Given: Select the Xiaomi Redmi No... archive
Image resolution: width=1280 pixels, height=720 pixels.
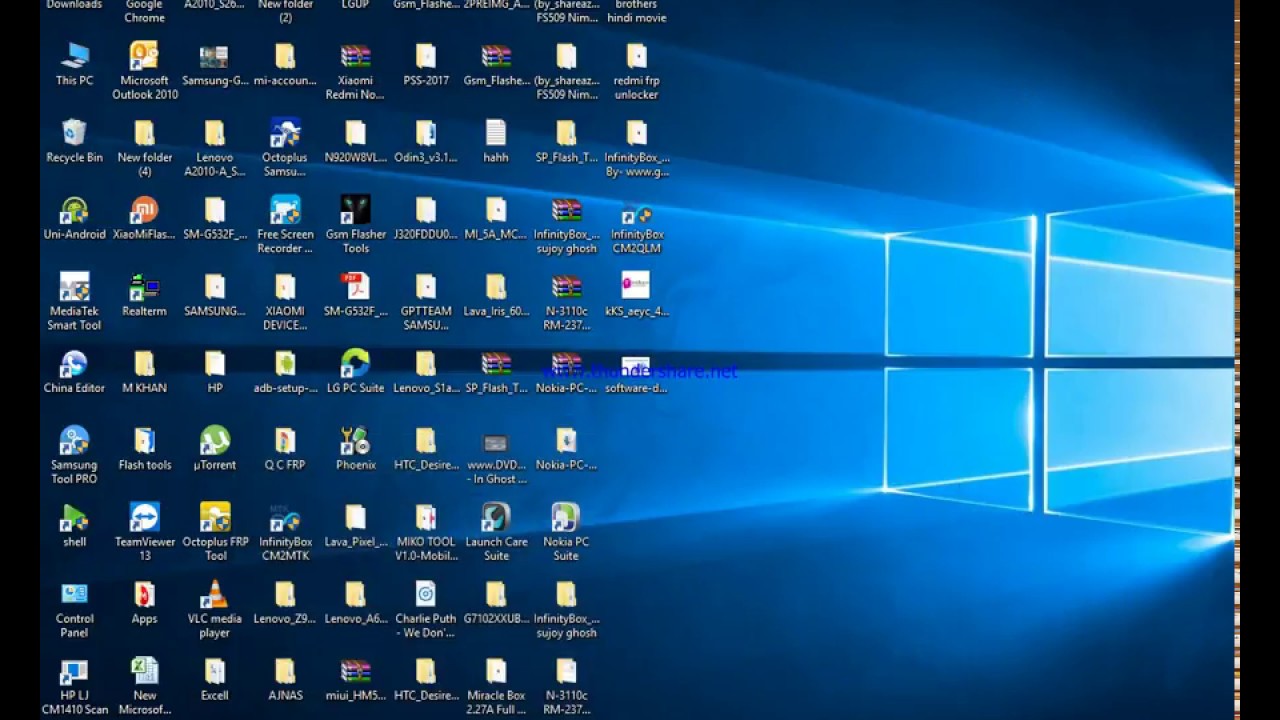Looking at the screenshot, I should click(355, 70).
